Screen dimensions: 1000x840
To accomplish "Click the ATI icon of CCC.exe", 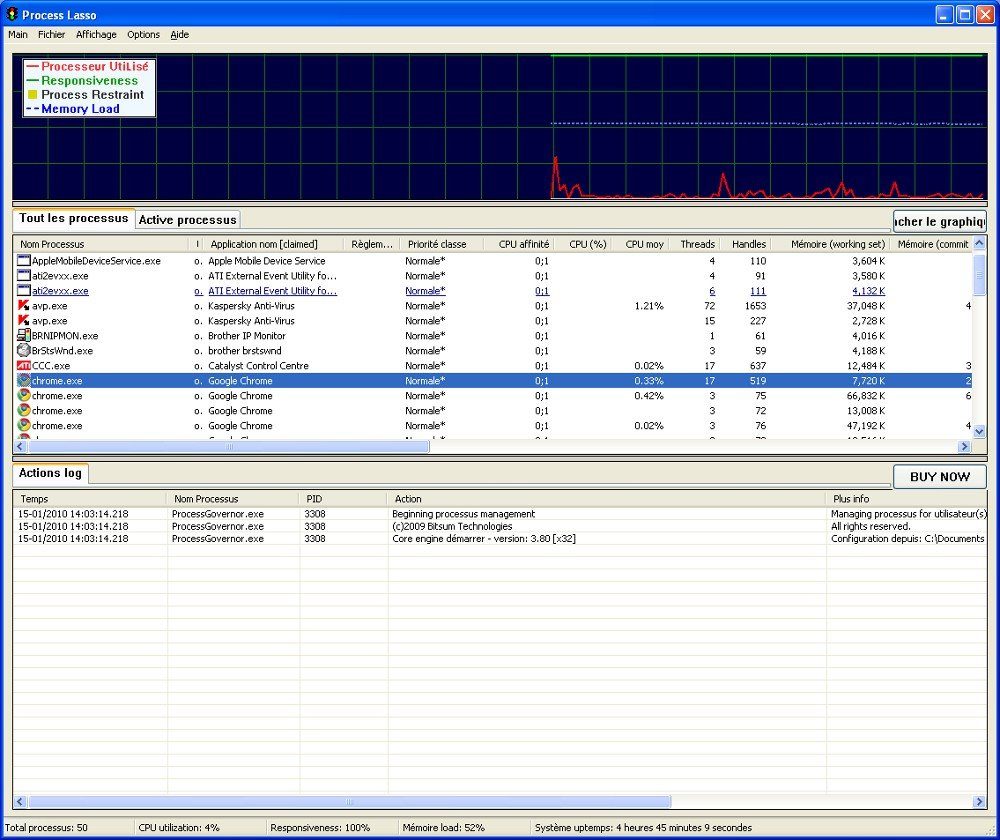I will (x=24, y=365).
